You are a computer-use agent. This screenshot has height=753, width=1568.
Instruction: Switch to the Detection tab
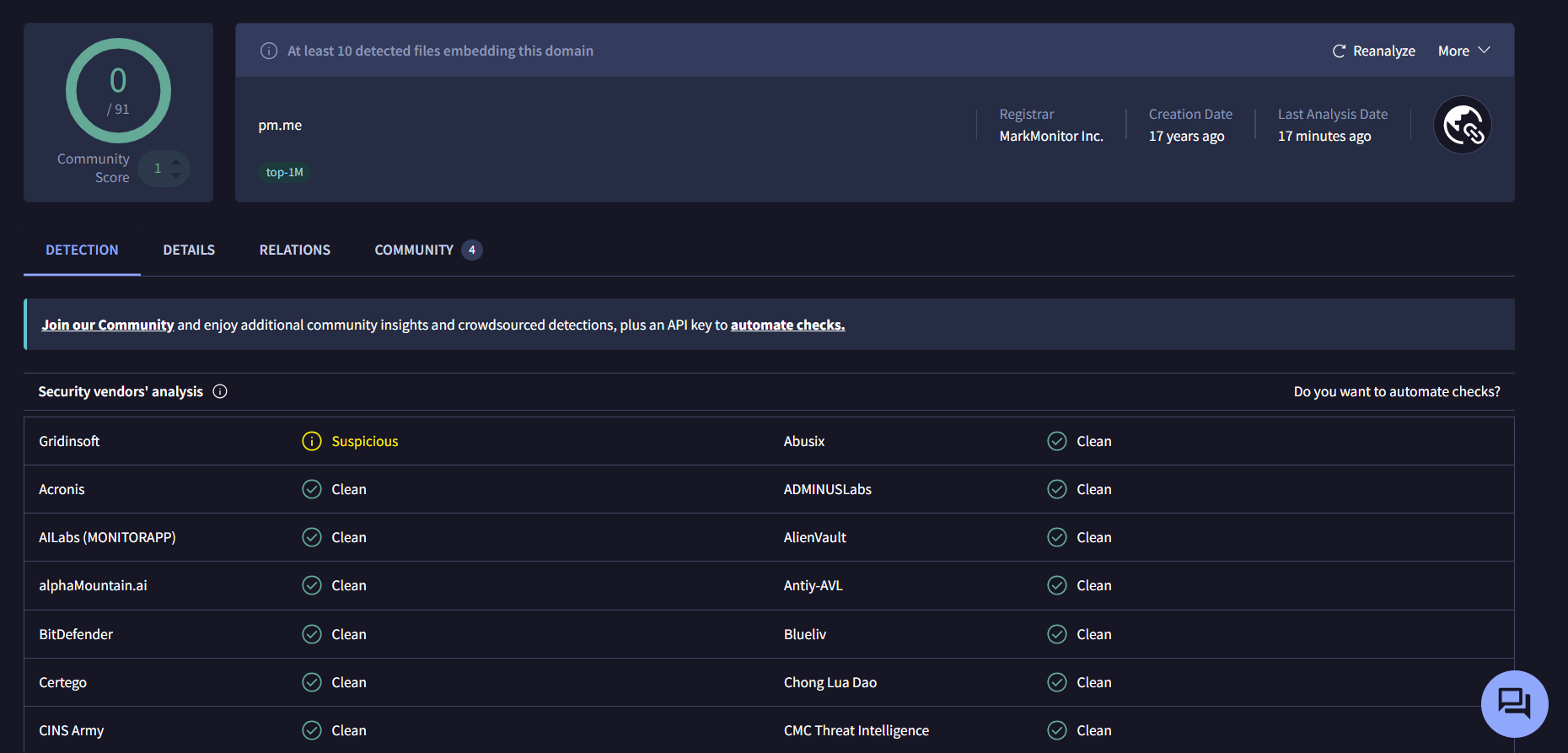pos(82,250)
